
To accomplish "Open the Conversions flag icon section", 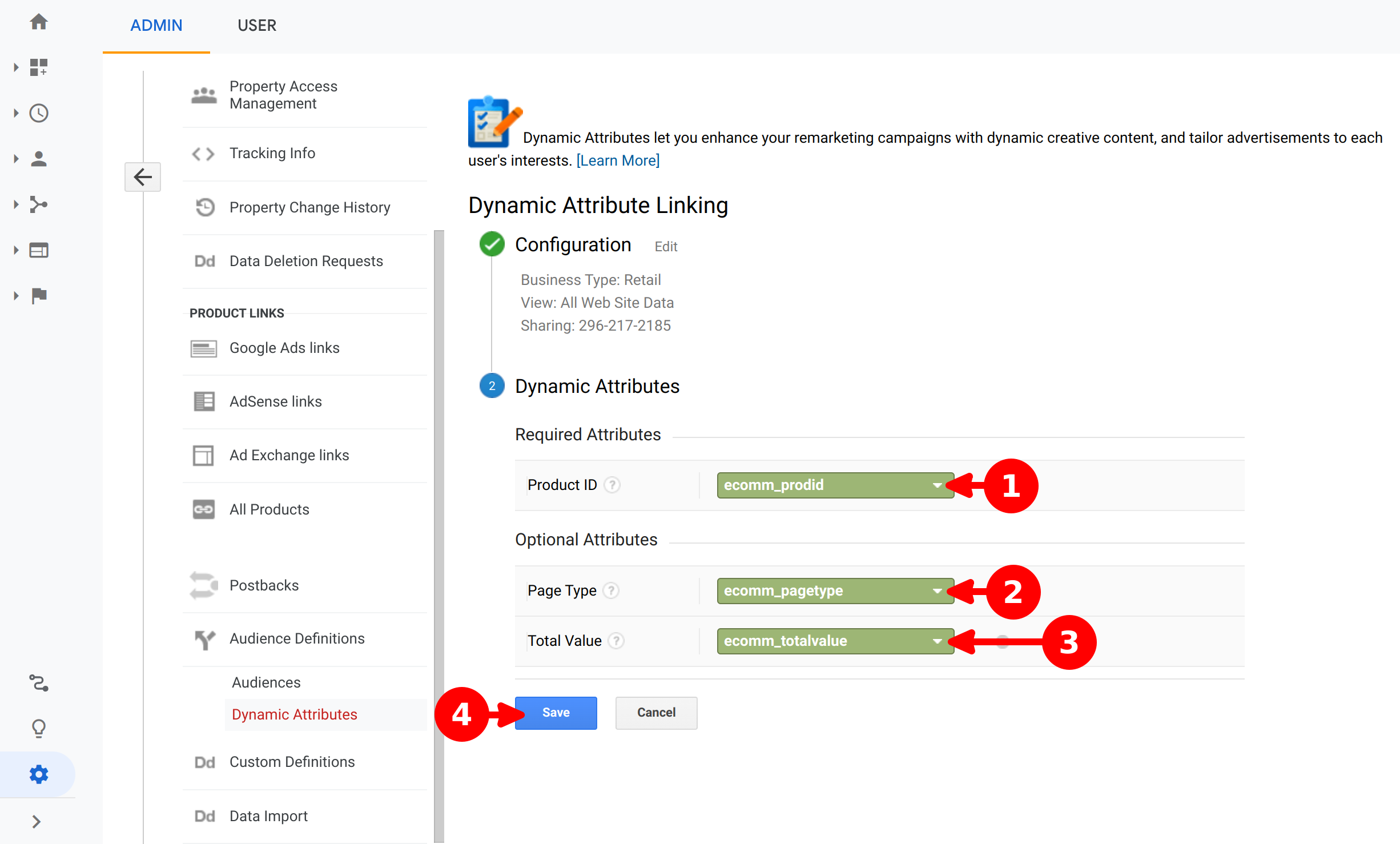I will click(39, 296).
